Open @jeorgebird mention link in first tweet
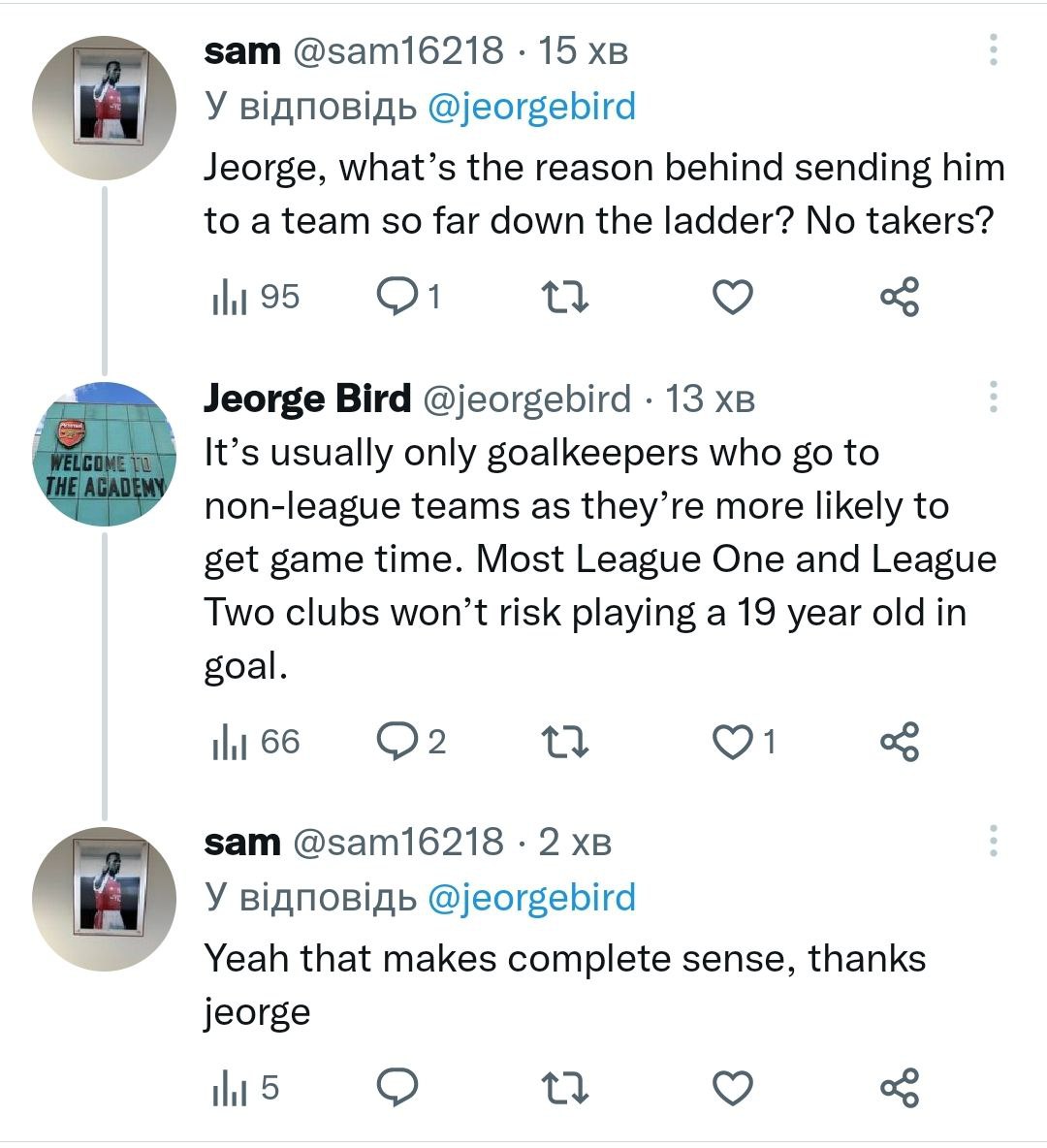 coord(531,107)
